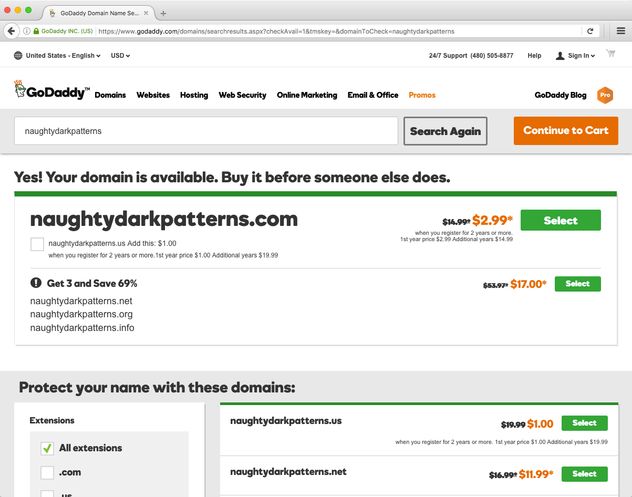
Task: Click the naughtydarkpatterns.com domain heading
Action: [164, 219]
